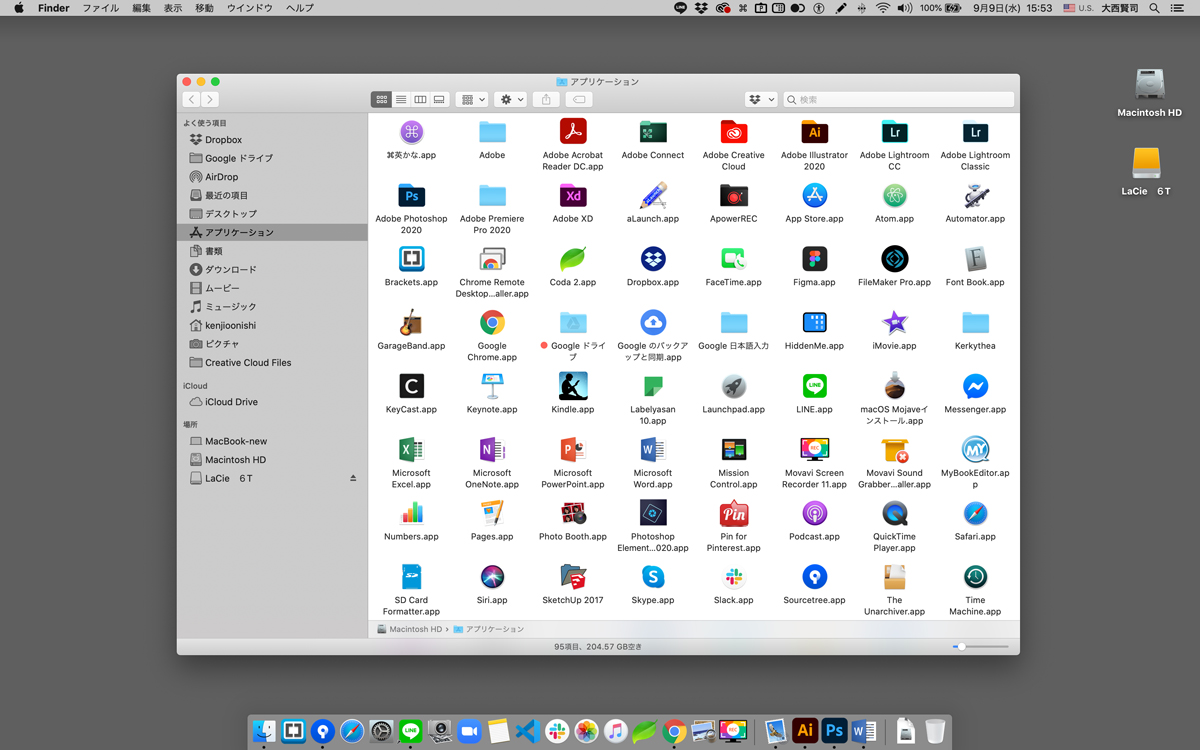
Task: Select QuickTime Player.app icon
Action: (894, 513)
